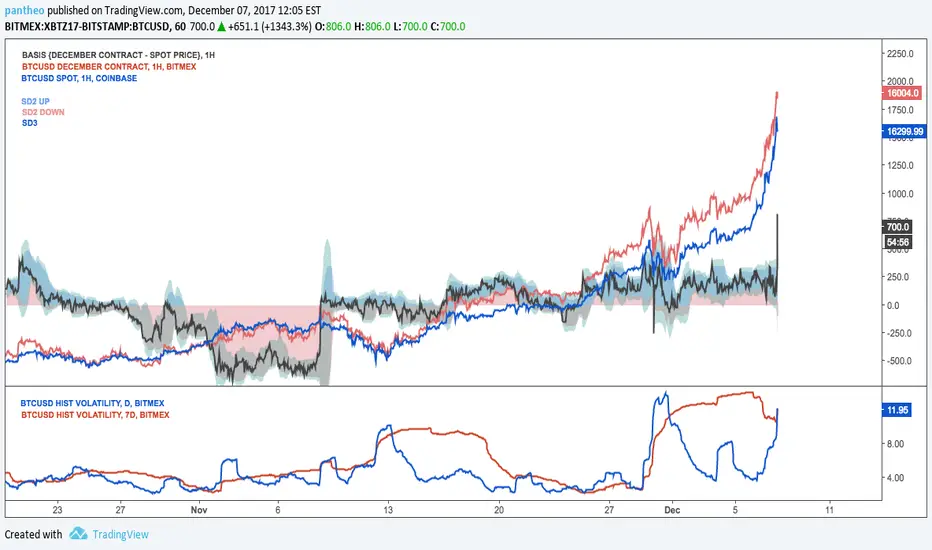Click the 8.00 volatility axis label
Viewport: 932px width, 550px height.
(x=895, y=444)
